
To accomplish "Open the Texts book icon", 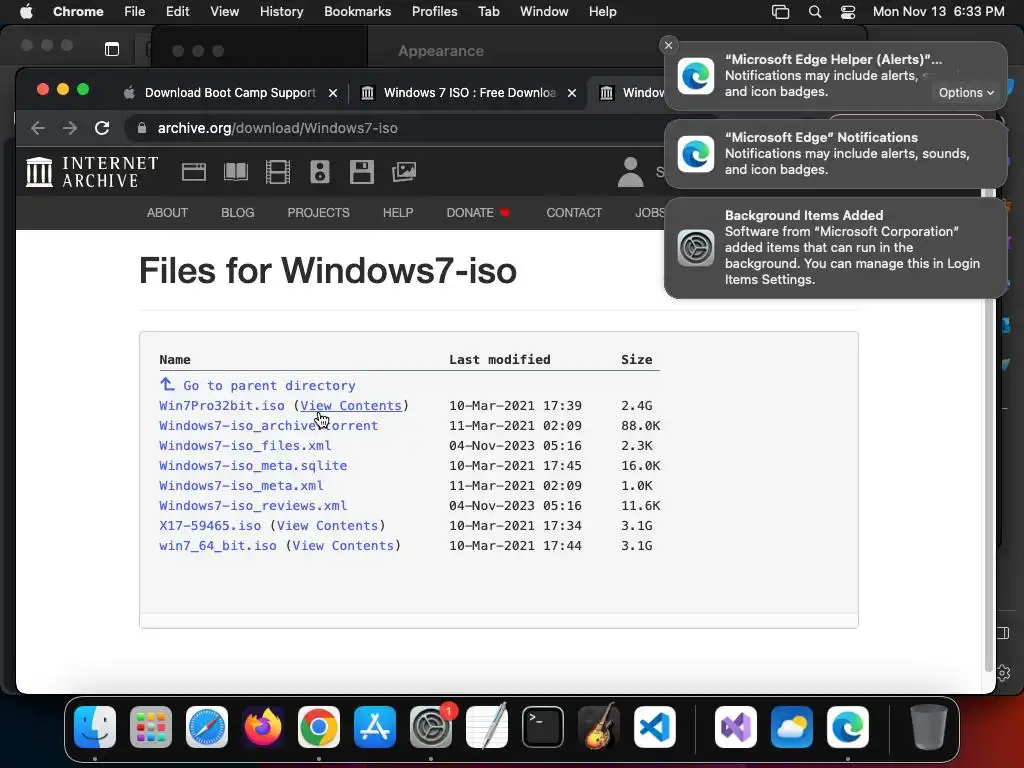I will point(236,172).
